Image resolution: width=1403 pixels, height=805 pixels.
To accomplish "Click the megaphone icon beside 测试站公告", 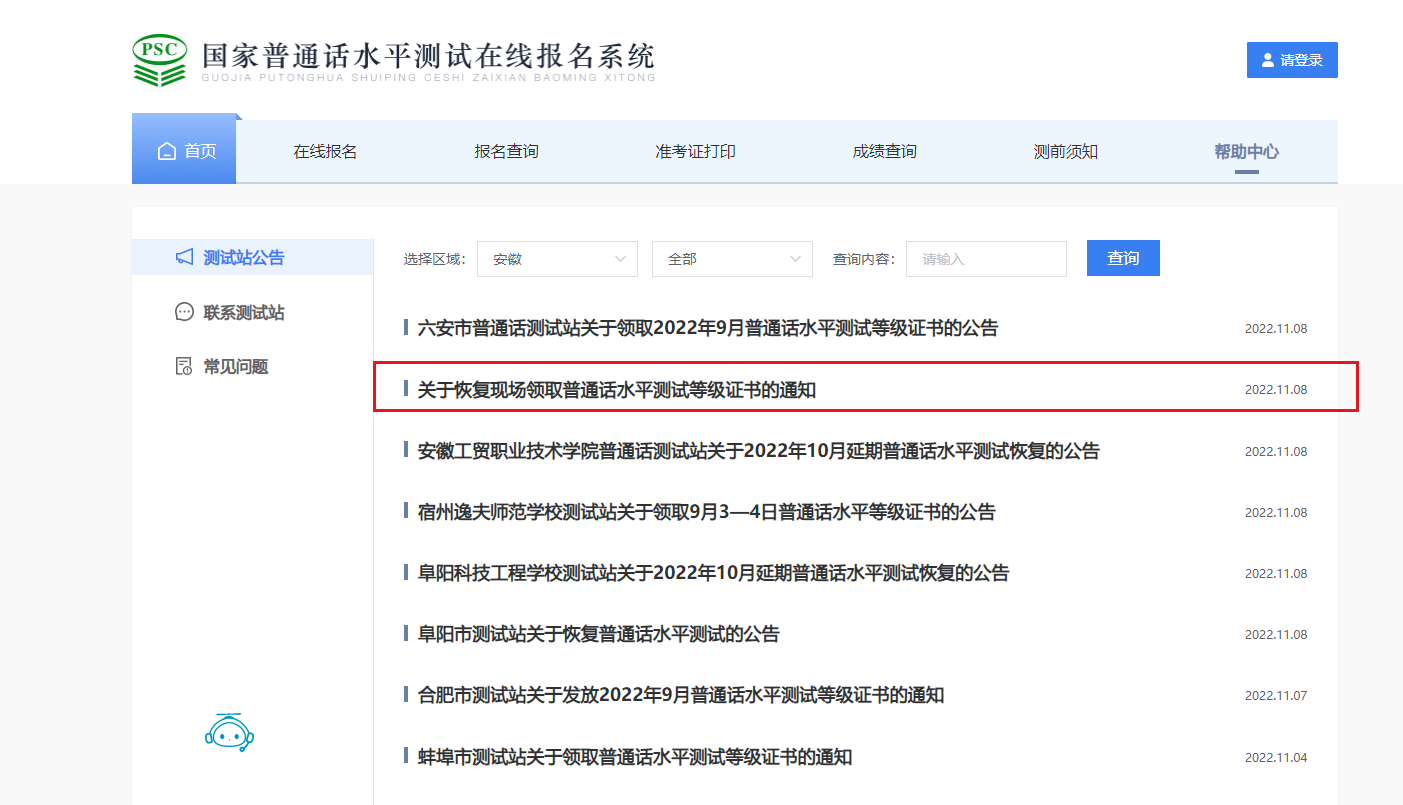I will 184,257.
